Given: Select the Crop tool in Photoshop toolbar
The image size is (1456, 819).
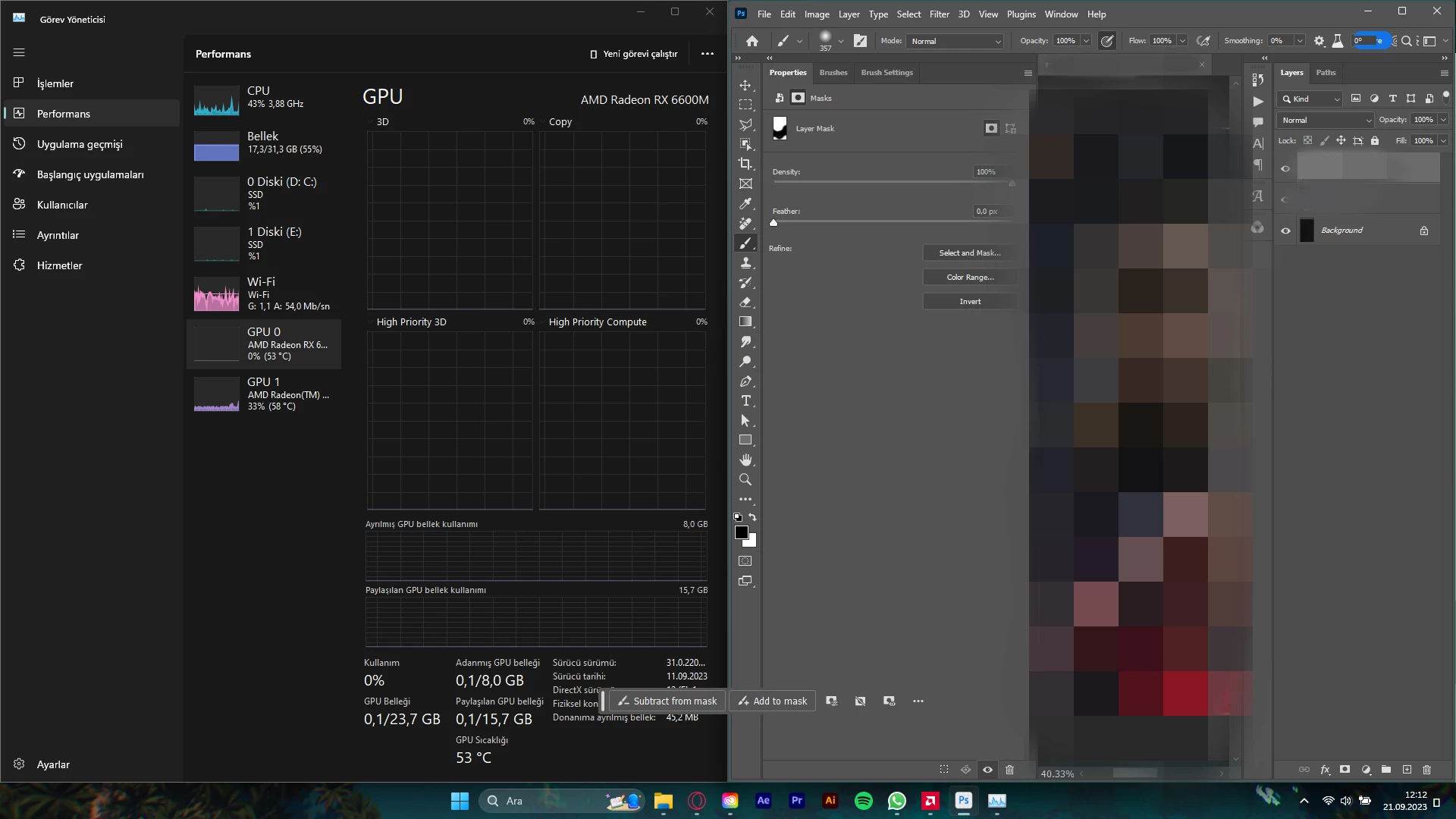Looking at the screenshot, I should tap(745, 164).
